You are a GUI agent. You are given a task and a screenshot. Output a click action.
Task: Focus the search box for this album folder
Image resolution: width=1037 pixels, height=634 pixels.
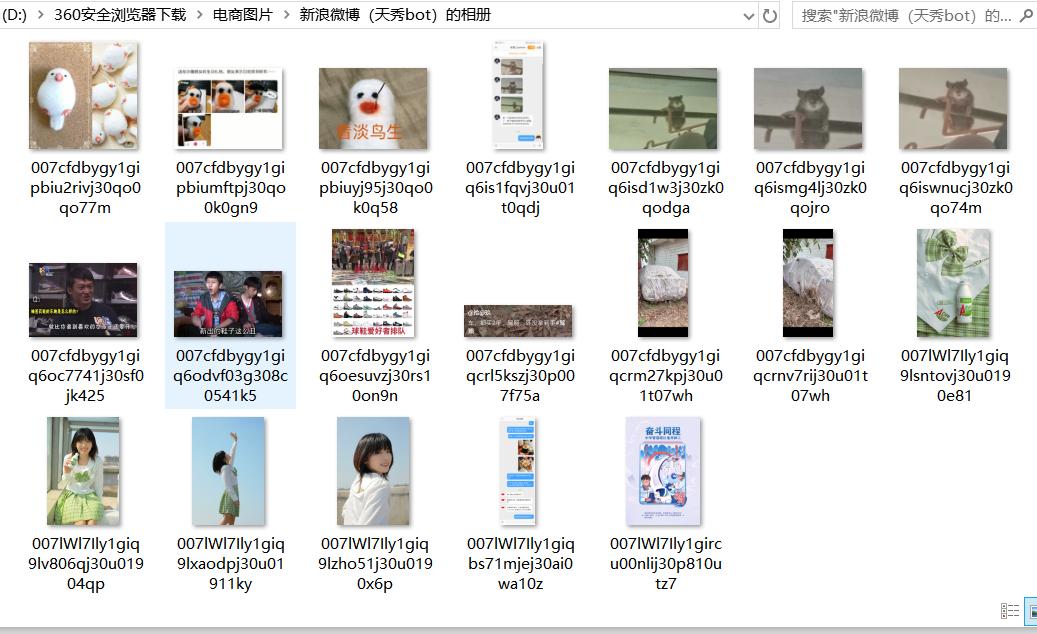coord(906,16)
